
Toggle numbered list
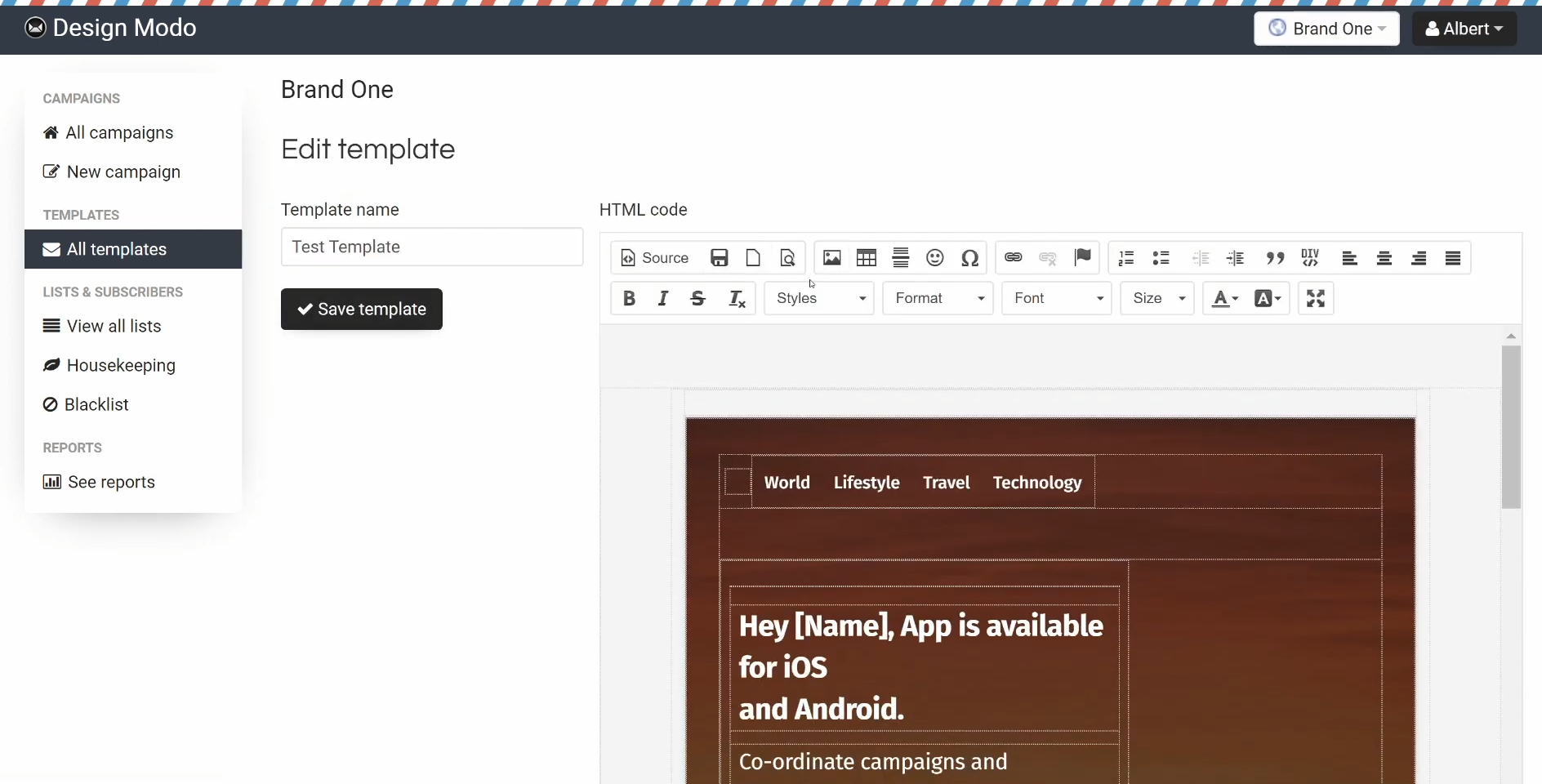coord(1126,258)
